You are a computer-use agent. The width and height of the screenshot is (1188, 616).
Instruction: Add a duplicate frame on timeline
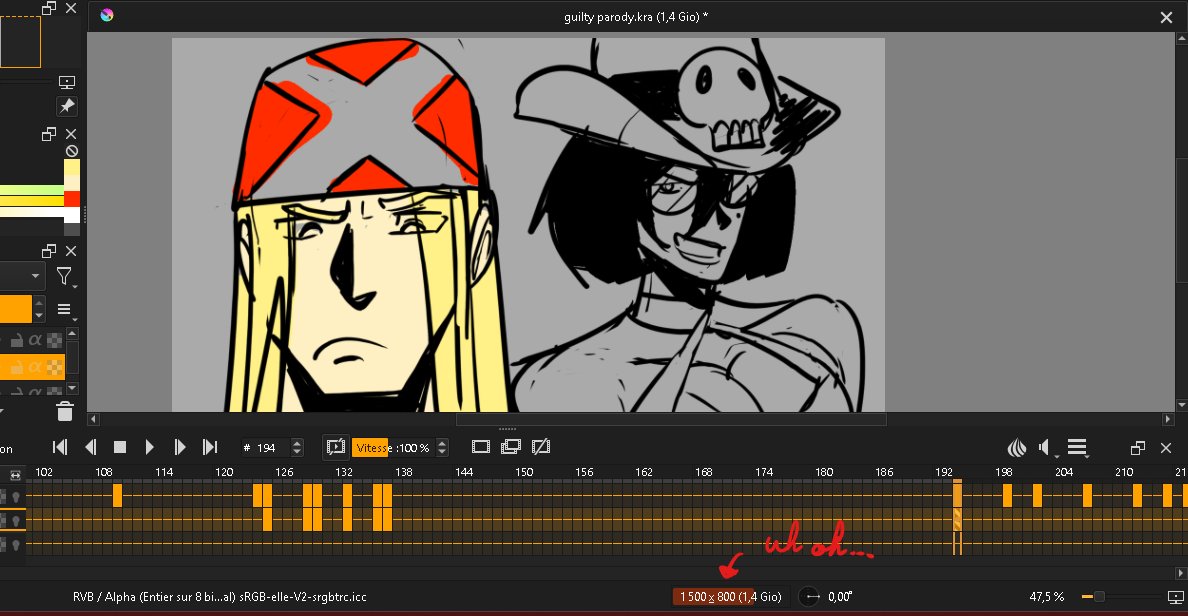tap(511, 447)
